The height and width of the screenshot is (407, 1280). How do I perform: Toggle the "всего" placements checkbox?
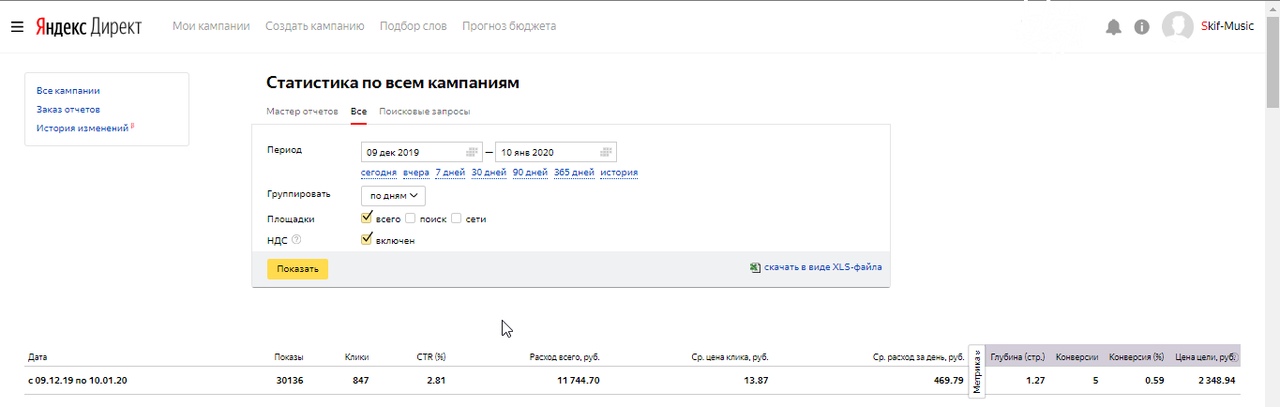367,218
